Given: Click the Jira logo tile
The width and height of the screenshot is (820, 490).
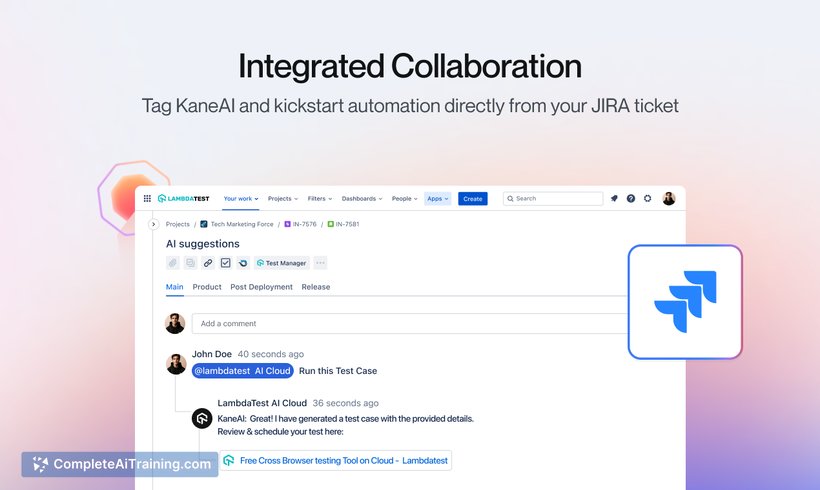Looking at the screenshot, I should pos(685,302).
